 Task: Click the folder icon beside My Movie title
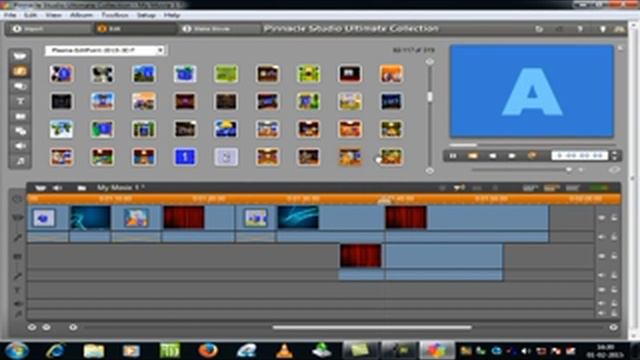pyautogui.click(x=82, y=188)
